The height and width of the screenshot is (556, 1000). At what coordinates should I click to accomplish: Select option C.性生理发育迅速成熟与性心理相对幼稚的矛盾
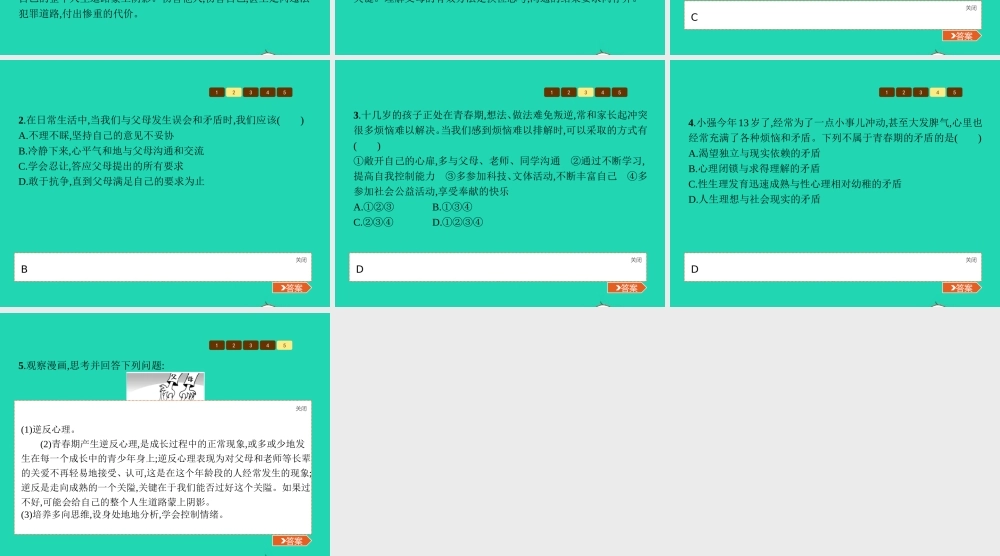pos(795,184)
